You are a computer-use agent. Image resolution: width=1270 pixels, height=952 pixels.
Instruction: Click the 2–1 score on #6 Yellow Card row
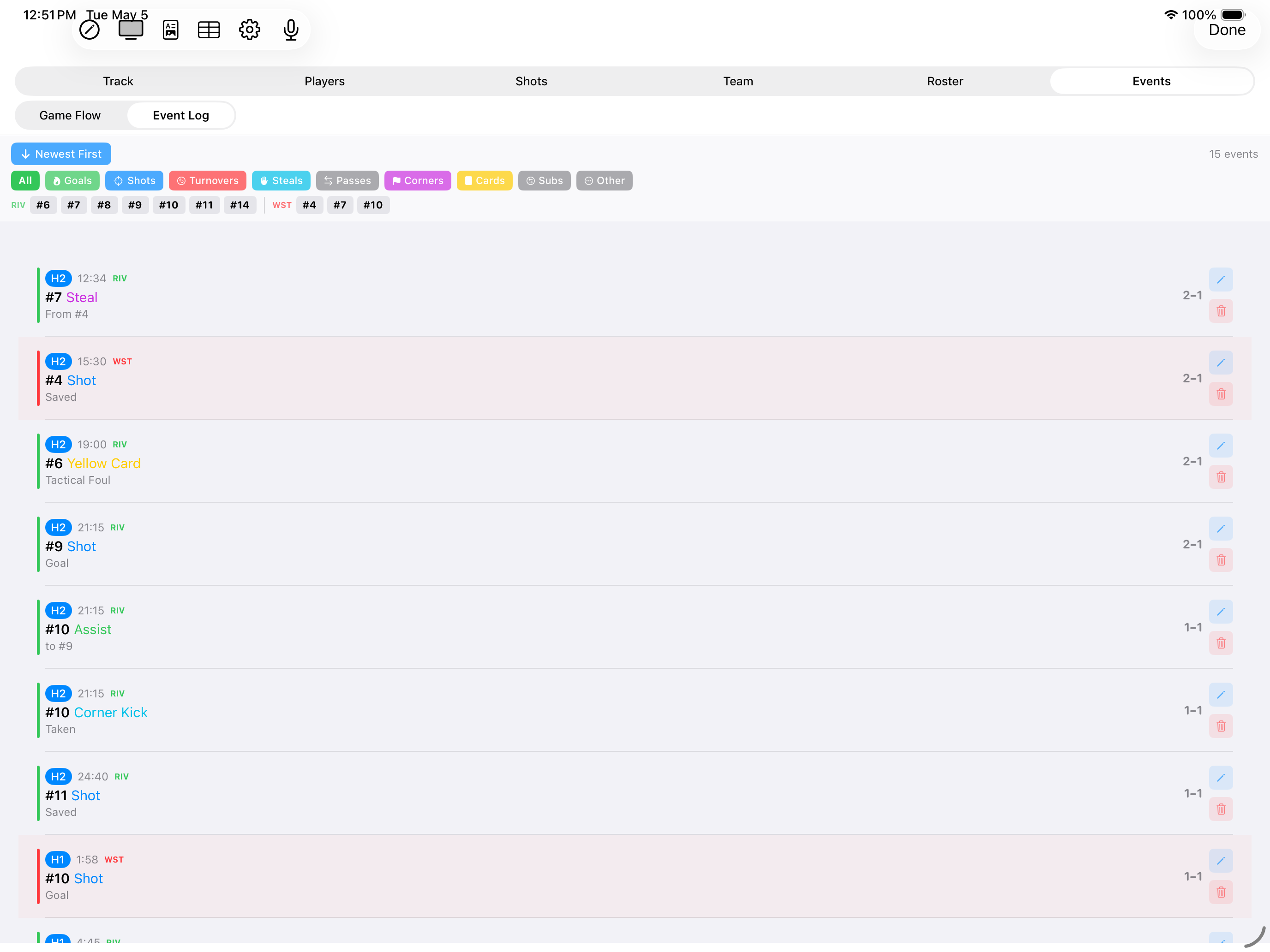[1192, 461]
